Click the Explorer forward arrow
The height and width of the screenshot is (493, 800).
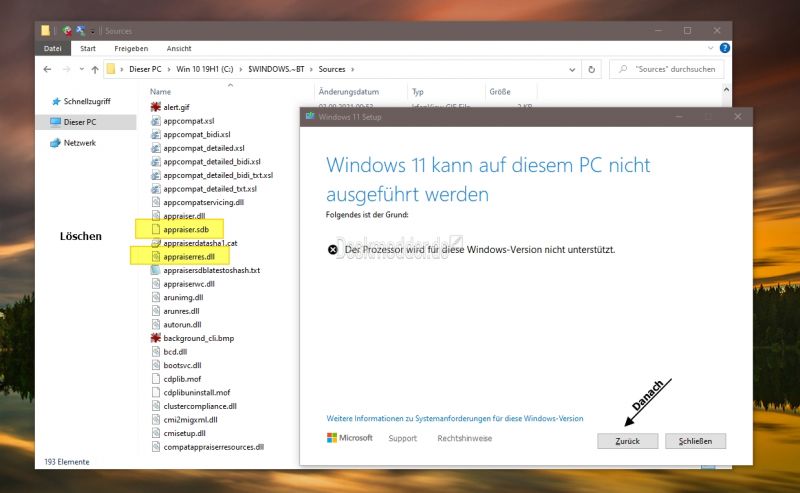(x=66, y=69)
